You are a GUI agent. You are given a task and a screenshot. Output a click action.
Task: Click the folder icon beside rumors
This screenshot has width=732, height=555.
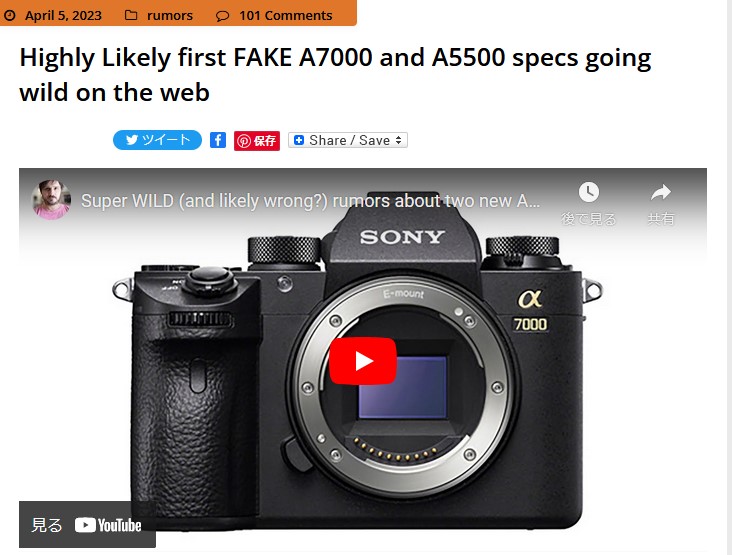[131, 15]
